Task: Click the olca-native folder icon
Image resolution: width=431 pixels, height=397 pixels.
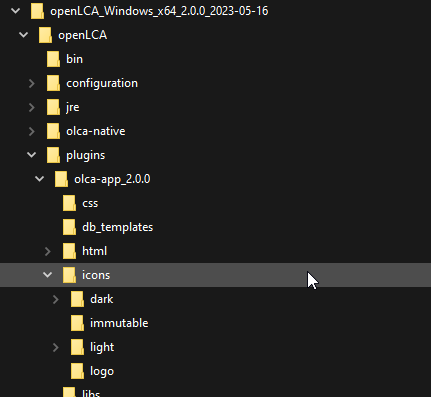Action: [53, 131]
